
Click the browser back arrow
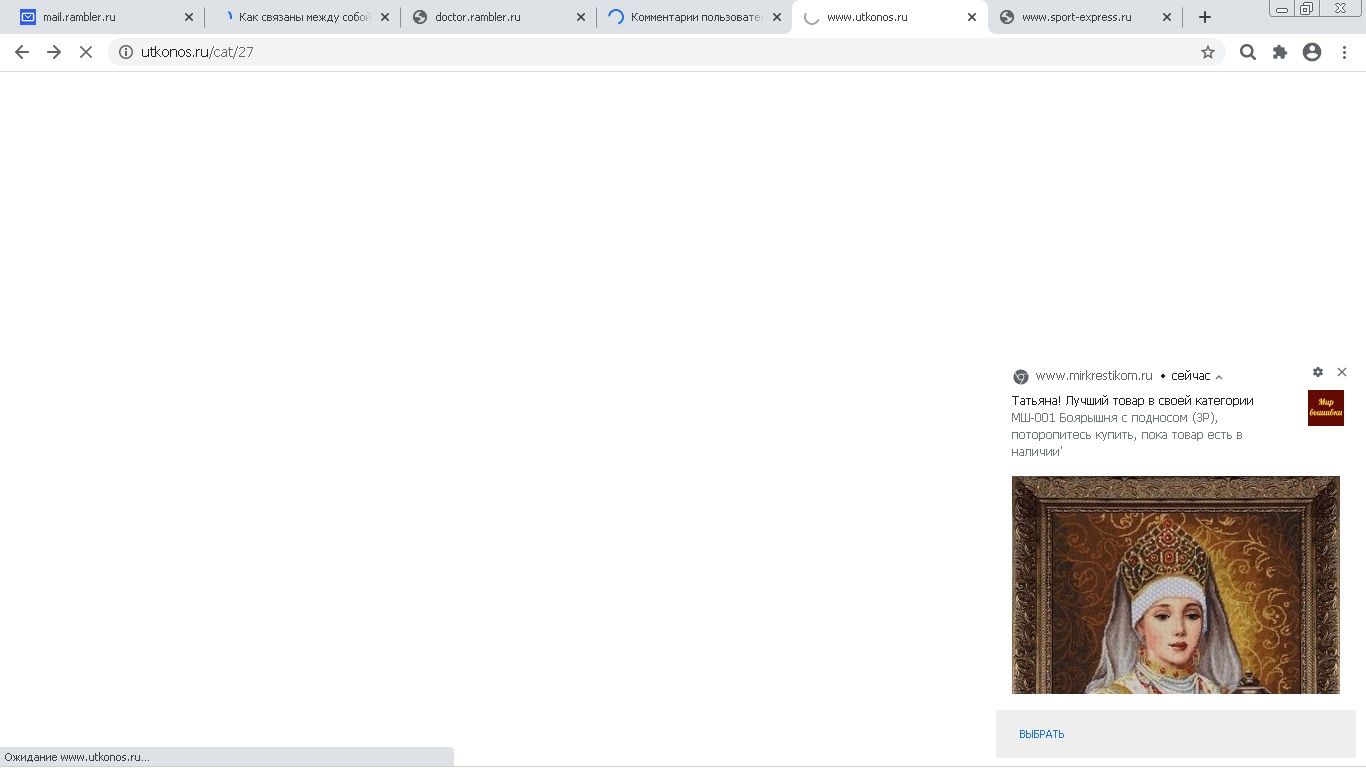tap(22, 52)
